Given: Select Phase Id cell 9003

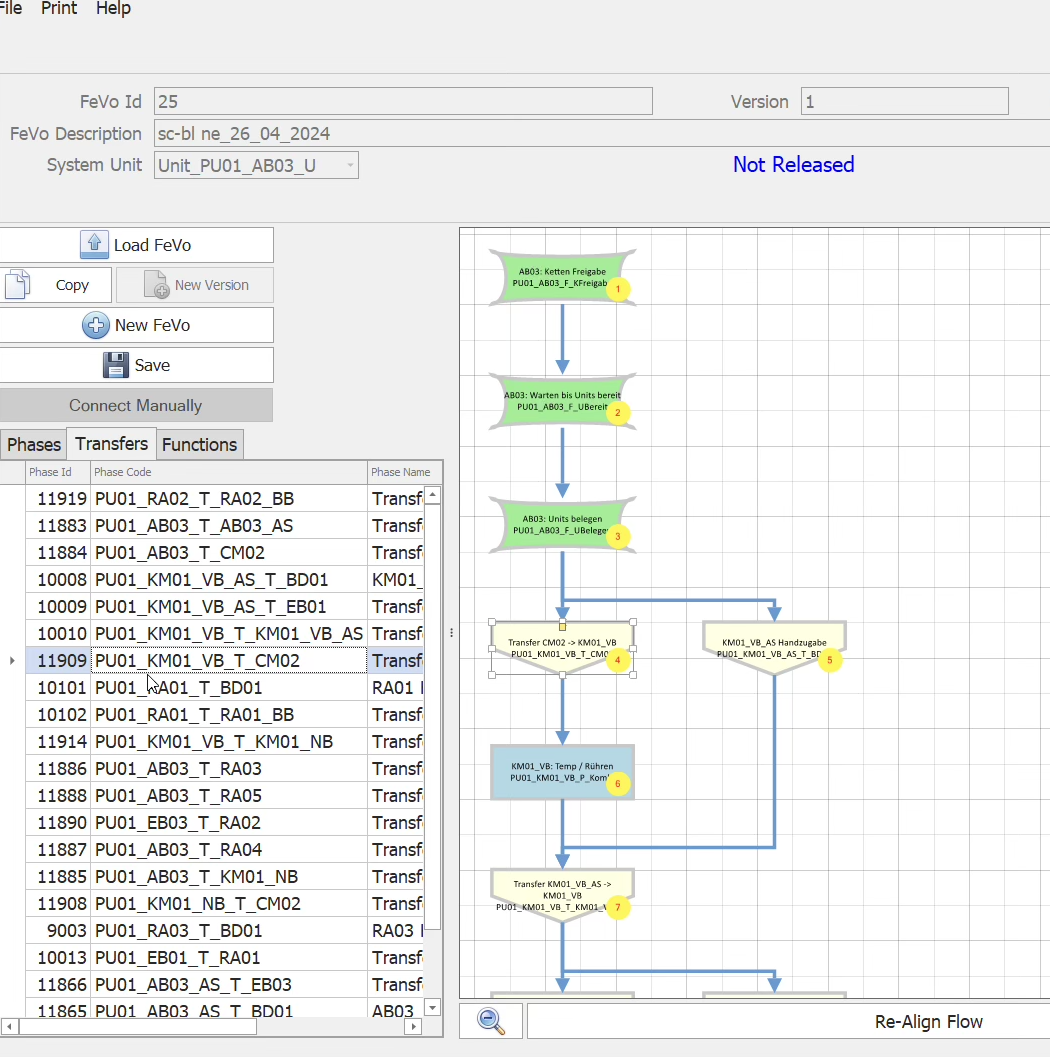Looking at the screenshot, I should click(x=58, y=930).
